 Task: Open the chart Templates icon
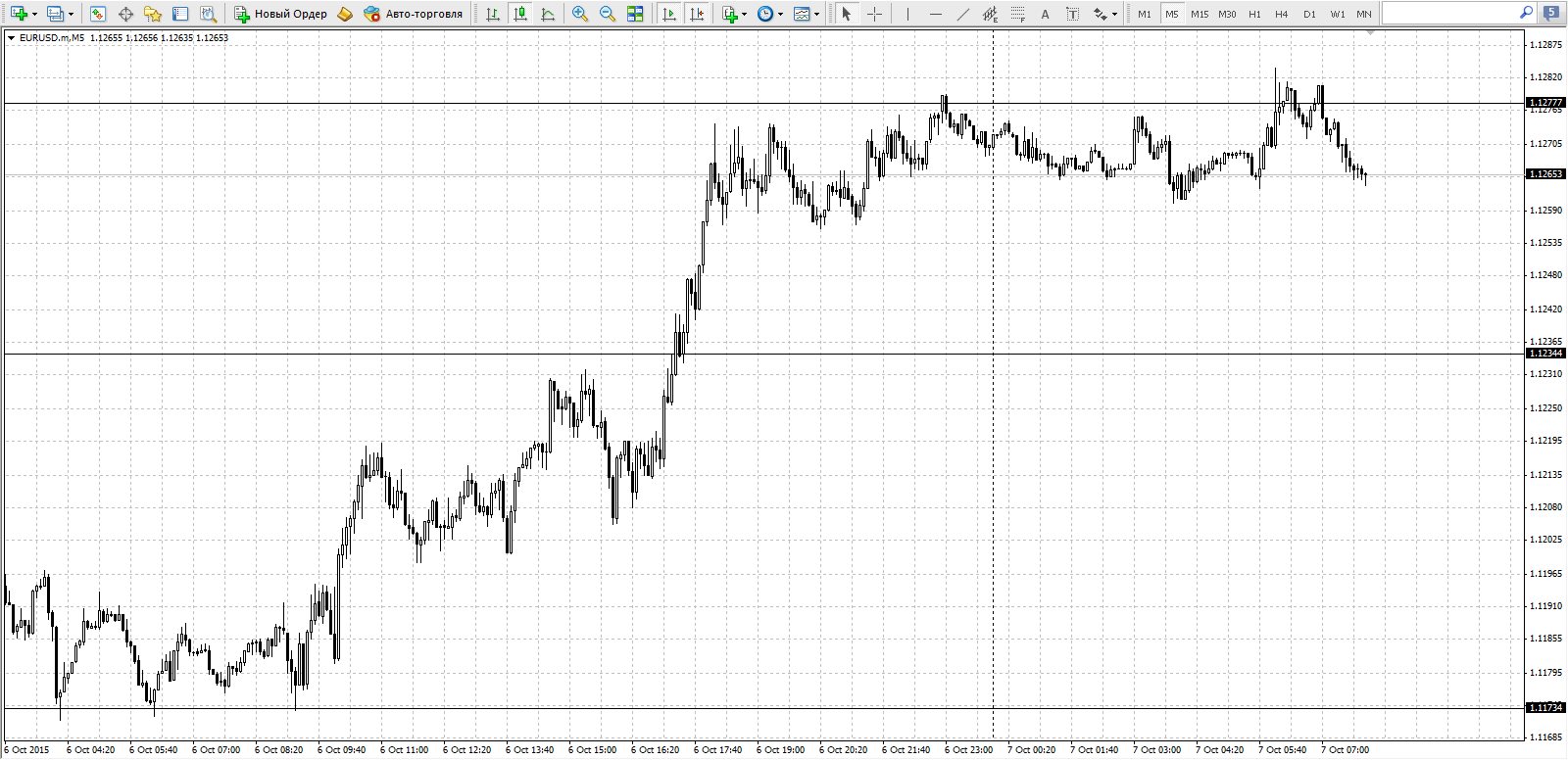click(x=802, y=14)
